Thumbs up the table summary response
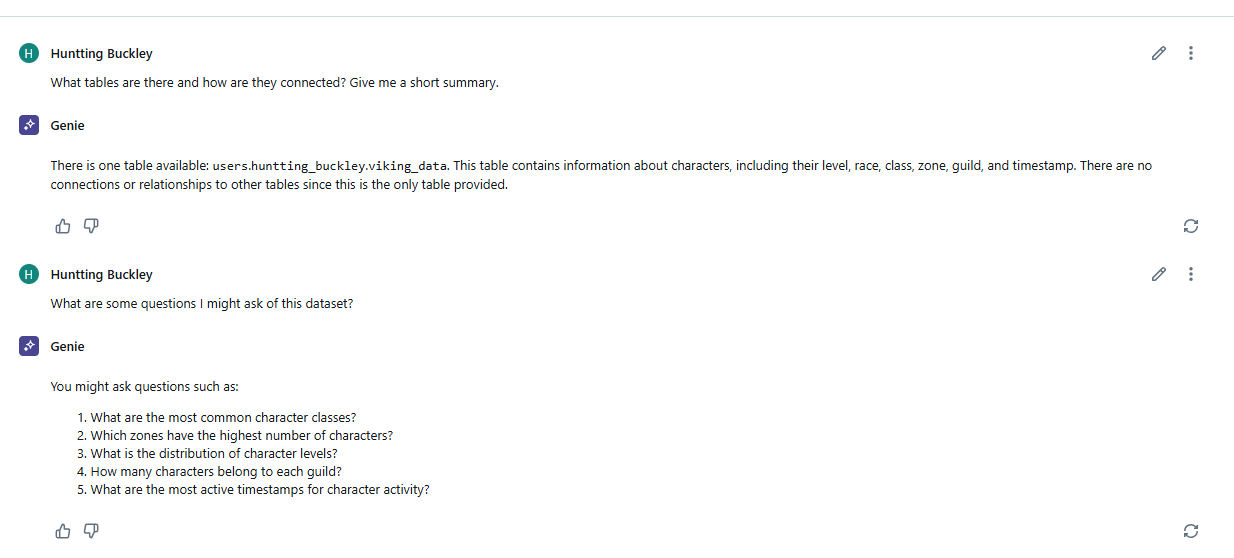 coord(63,226)
